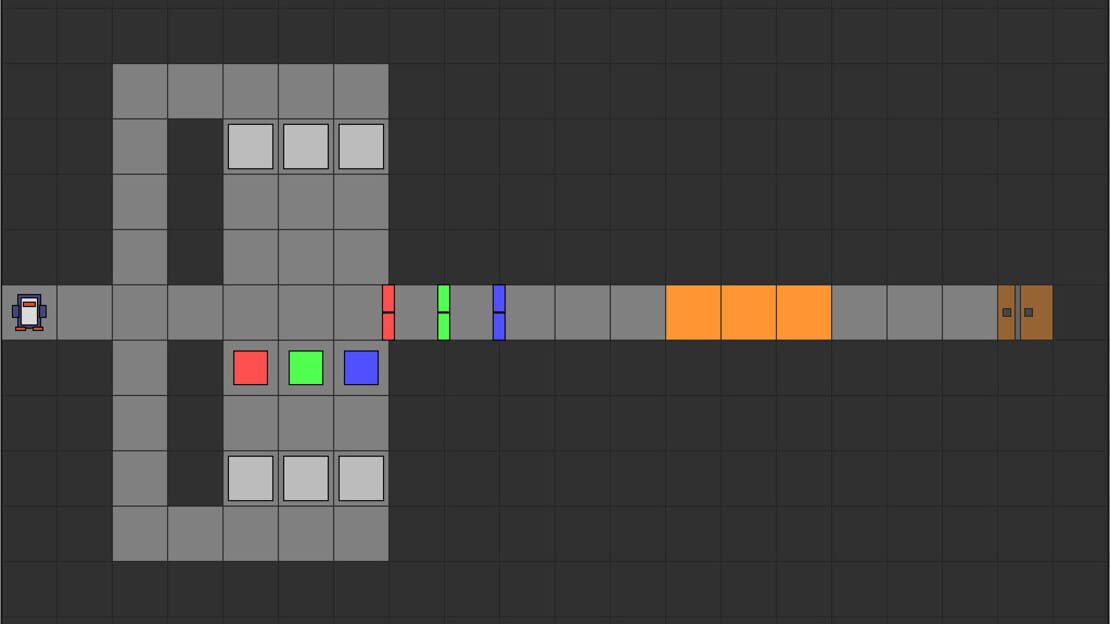Select the red square block
The width and height of the screenshot is (1110, 624).
click(x=251, y=368)
